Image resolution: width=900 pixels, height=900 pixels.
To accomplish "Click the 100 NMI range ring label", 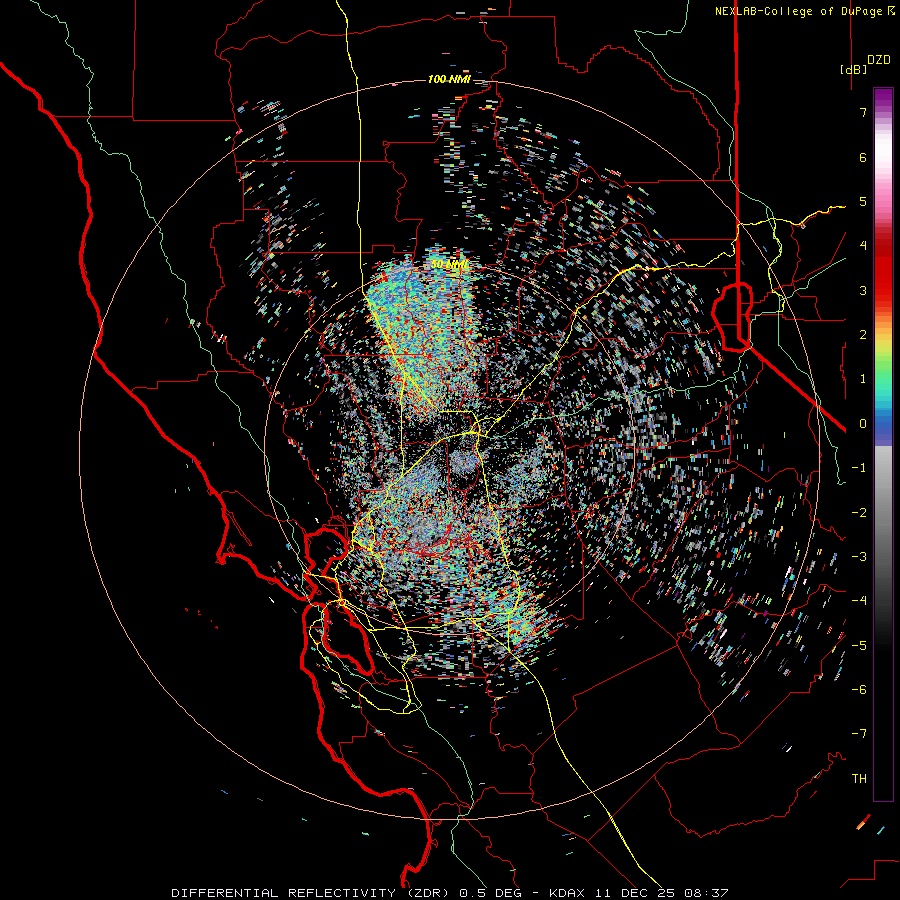I will [449, 79].
